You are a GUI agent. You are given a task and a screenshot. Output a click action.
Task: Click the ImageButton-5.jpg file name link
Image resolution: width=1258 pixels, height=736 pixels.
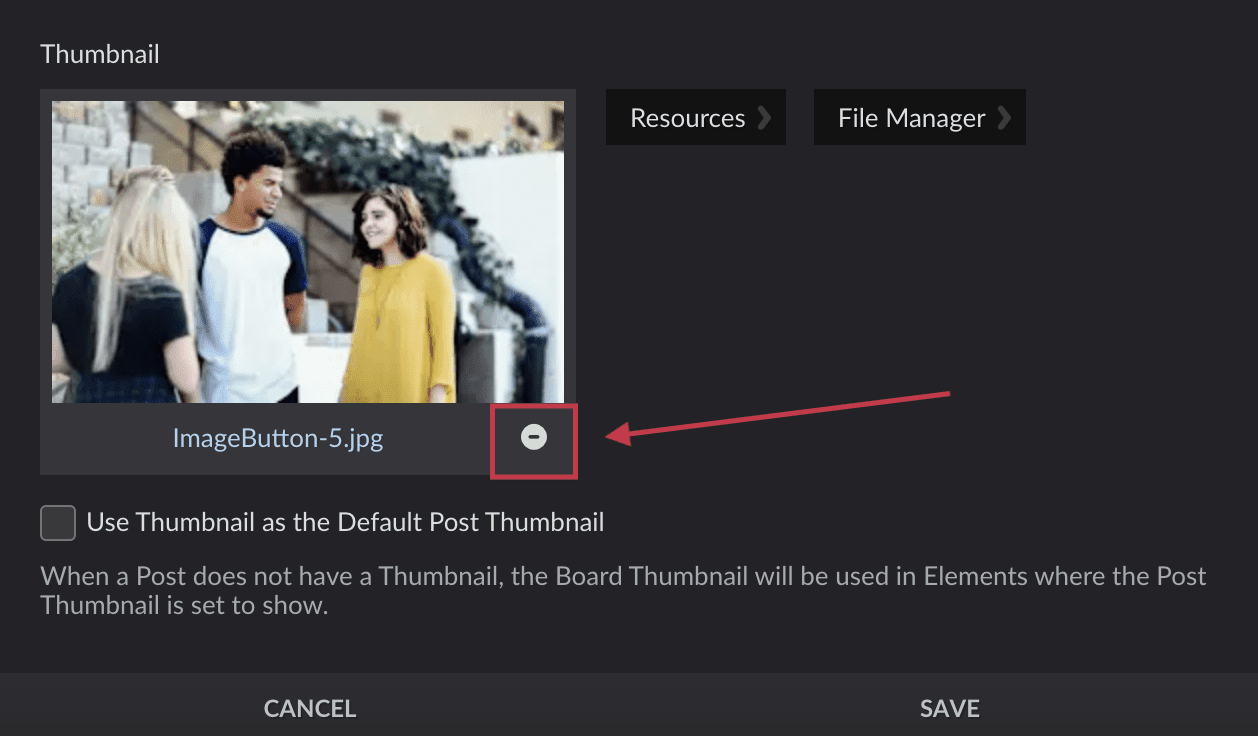[278, 438]
